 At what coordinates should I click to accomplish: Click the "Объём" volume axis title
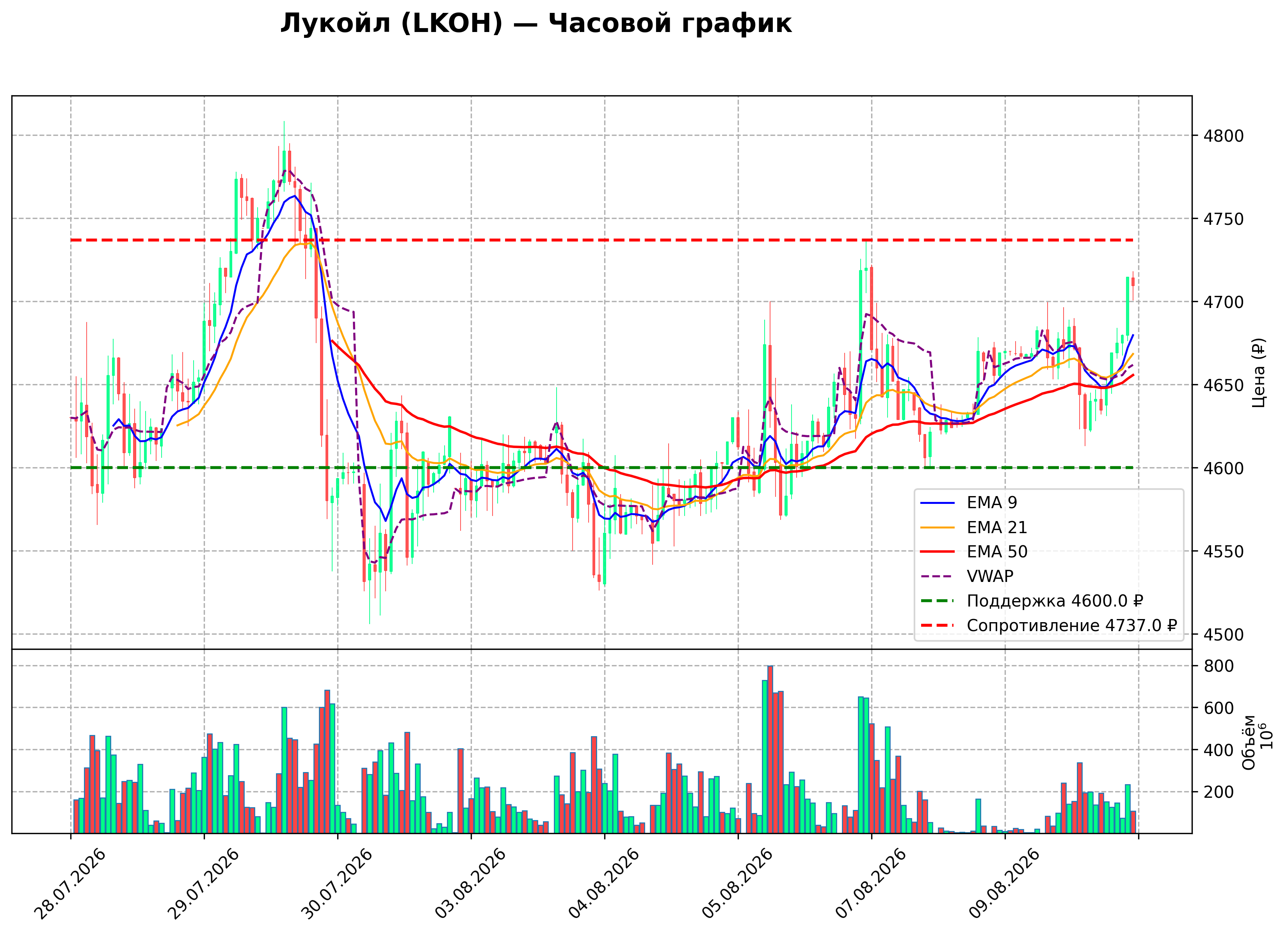pos(1249,742)
